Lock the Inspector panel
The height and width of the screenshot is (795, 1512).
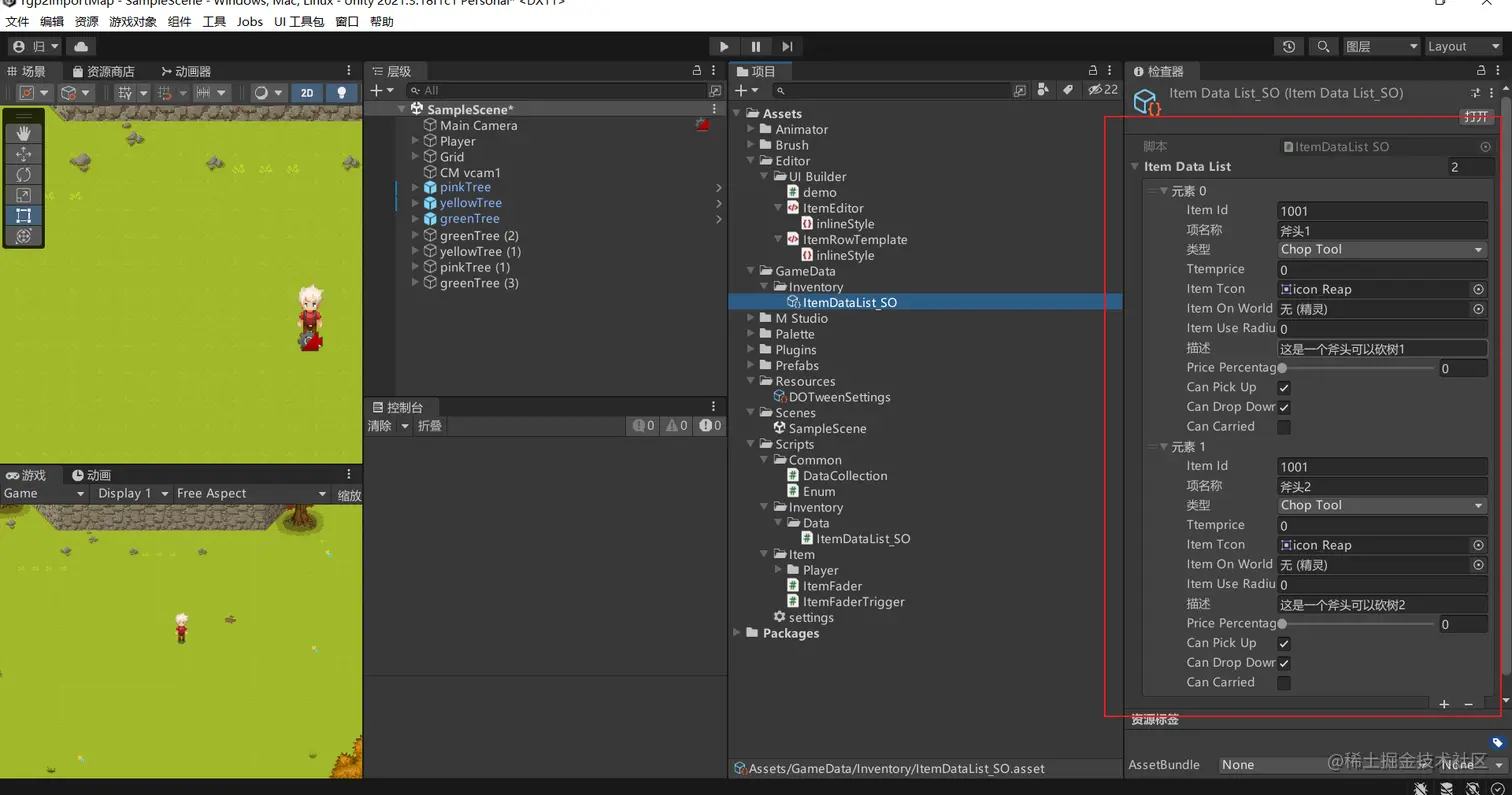[x=1482, y=71]
